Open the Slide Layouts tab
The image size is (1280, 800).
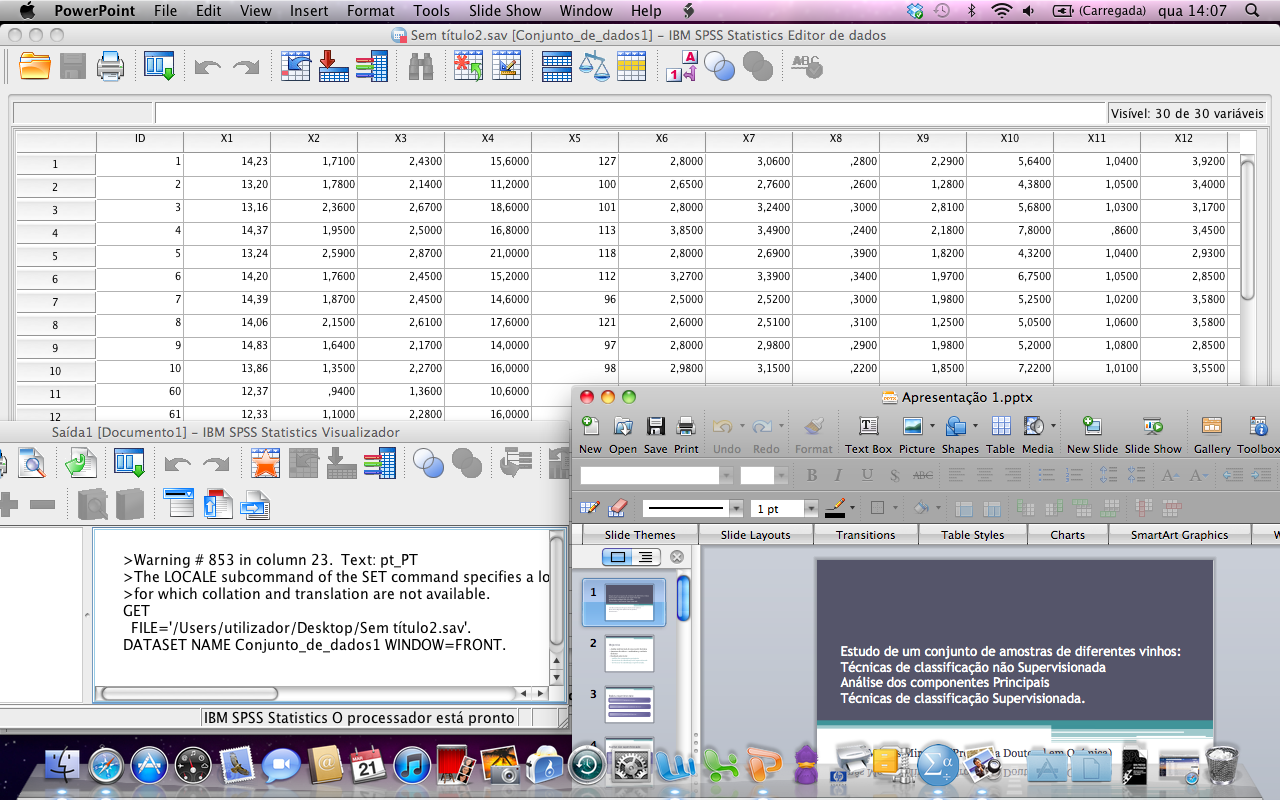755,535
